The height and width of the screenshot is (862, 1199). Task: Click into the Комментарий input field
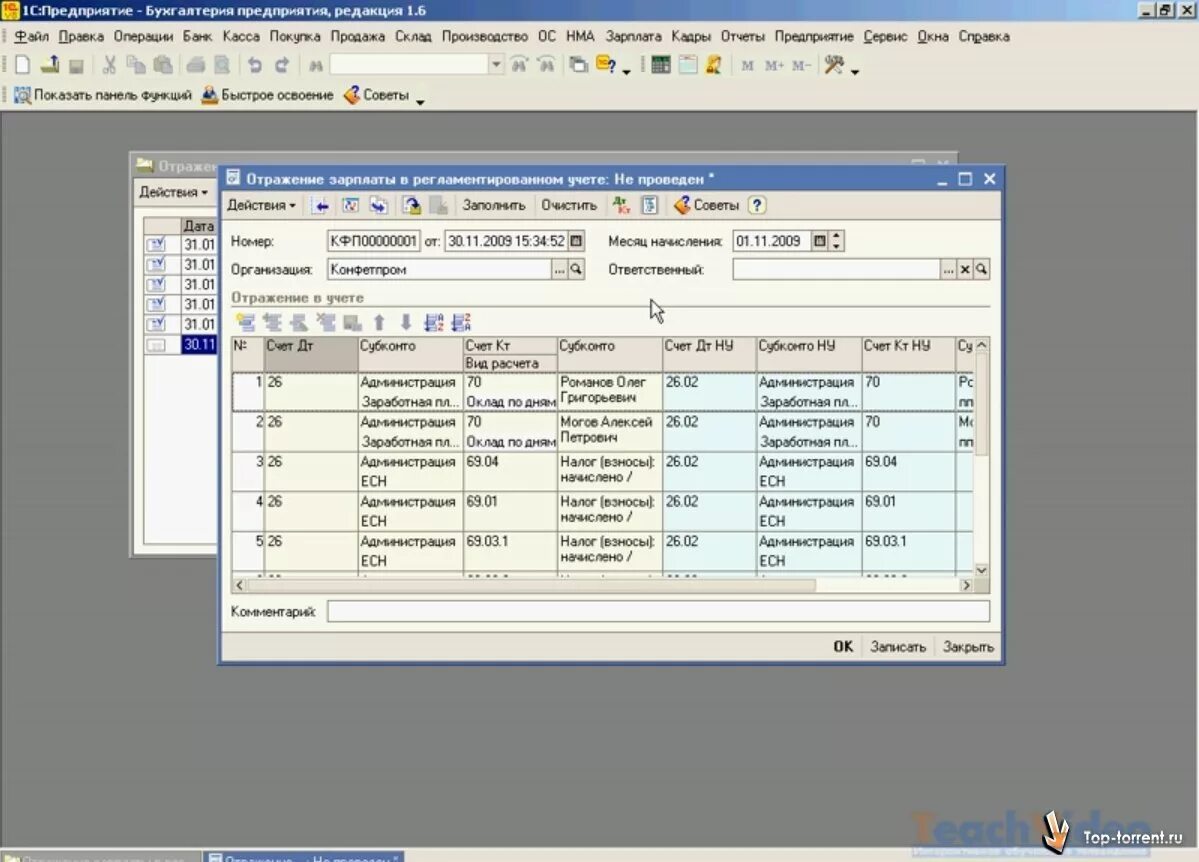pyautogui.click(x=658, y=611)
